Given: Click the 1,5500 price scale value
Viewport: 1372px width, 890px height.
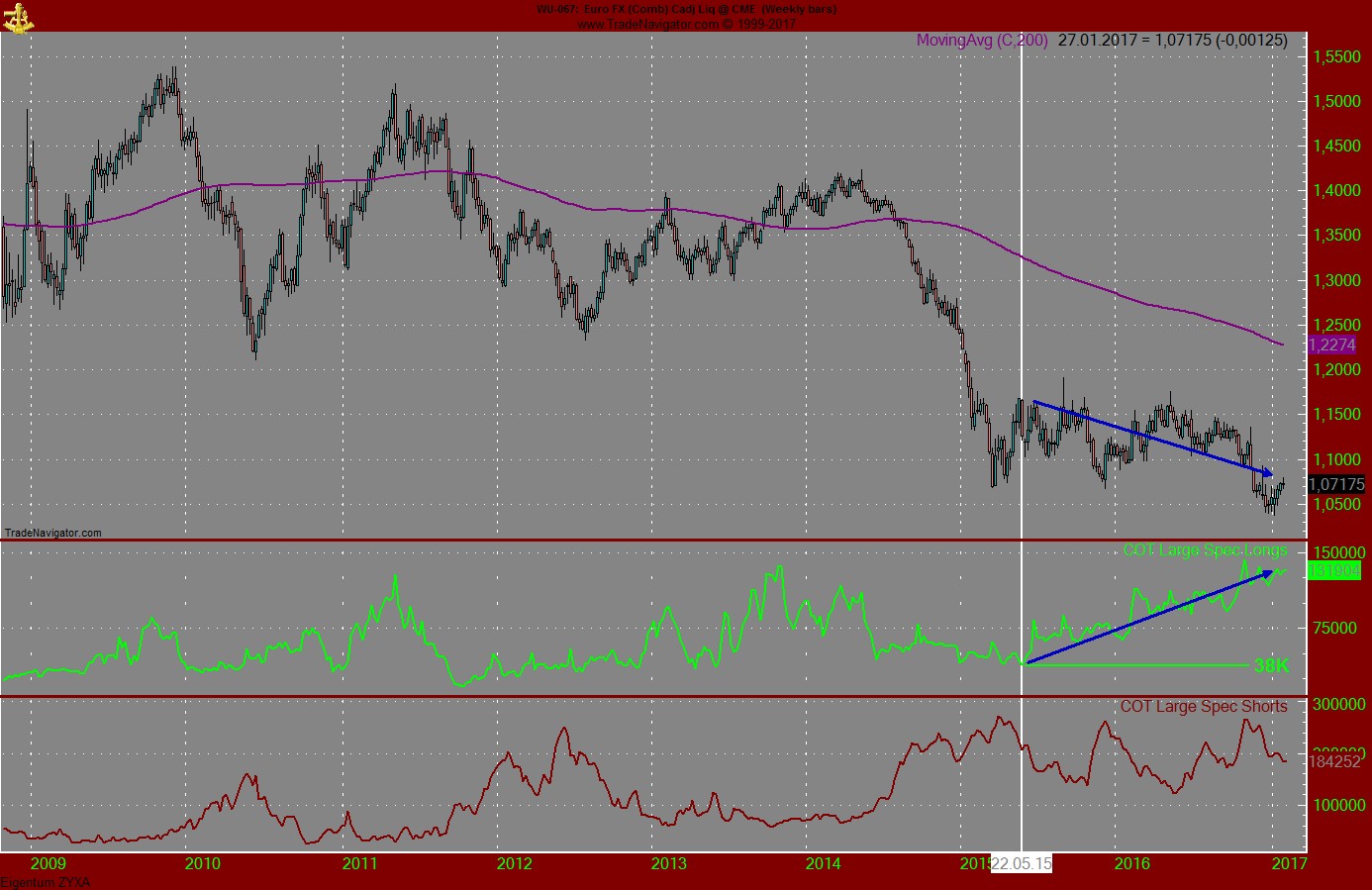Looking at the screenshot, I should click(1336, 56).
